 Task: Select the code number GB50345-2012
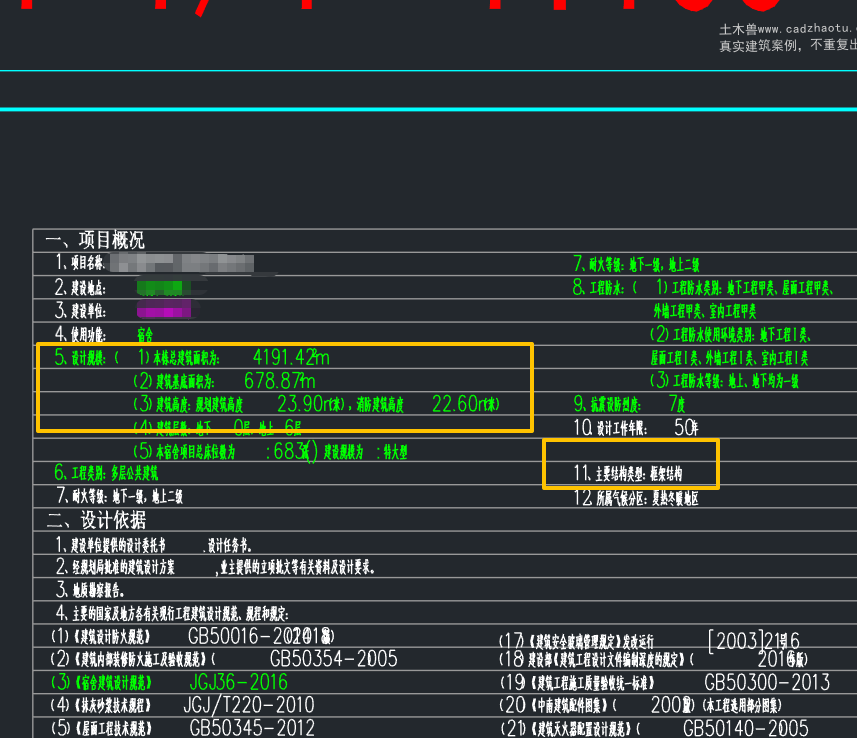(252, 728)
